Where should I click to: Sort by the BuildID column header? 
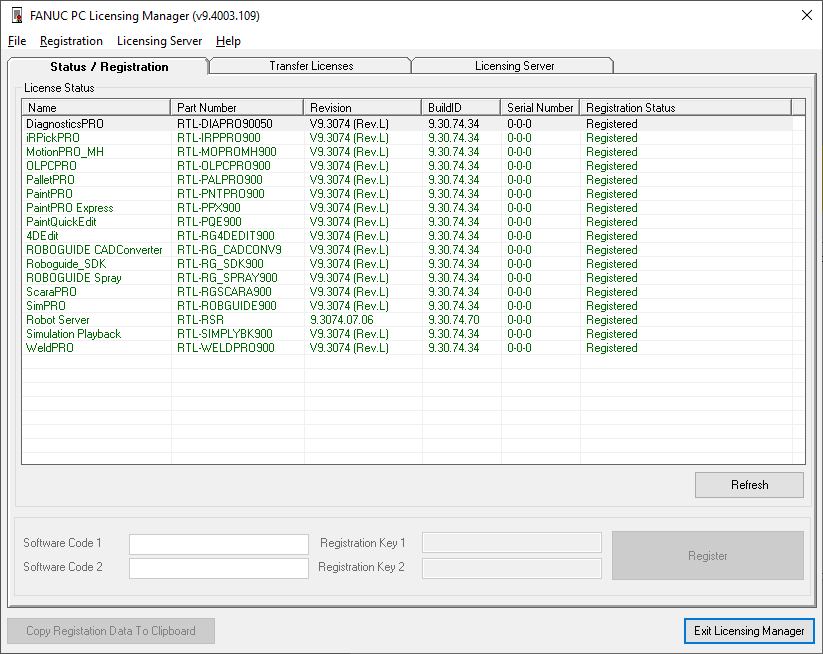pyautogui.click(x=461, y=107)
